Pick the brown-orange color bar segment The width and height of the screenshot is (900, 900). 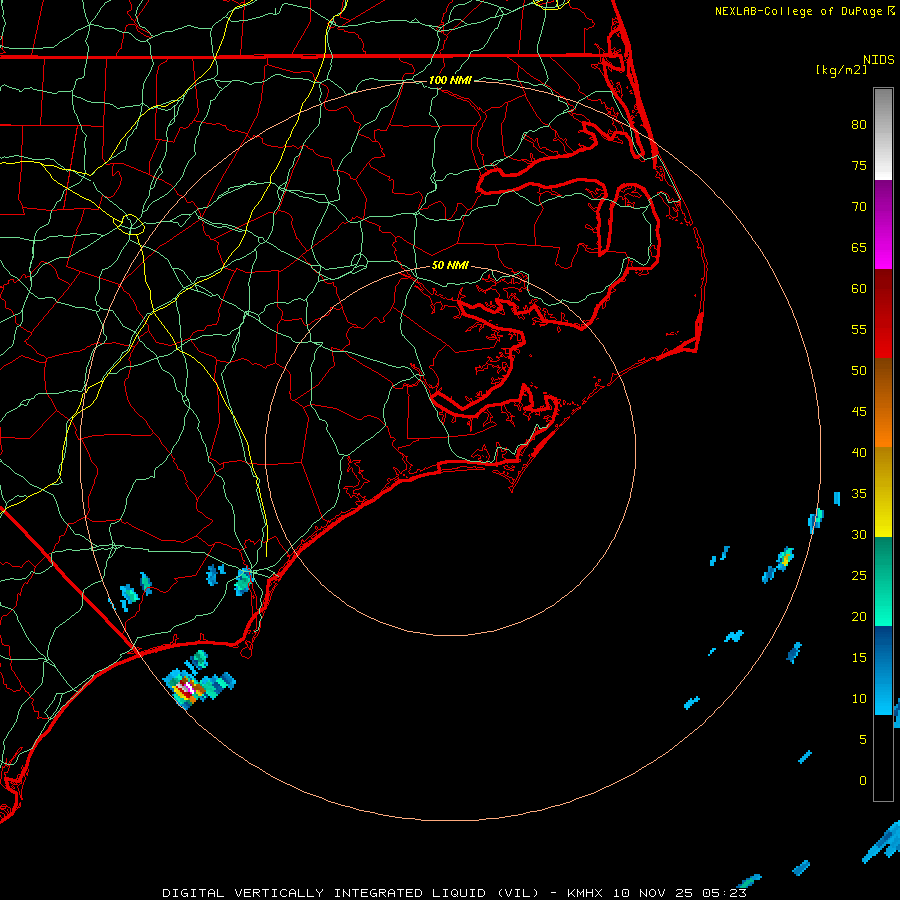pyautogui.click(x=883, y=402)
